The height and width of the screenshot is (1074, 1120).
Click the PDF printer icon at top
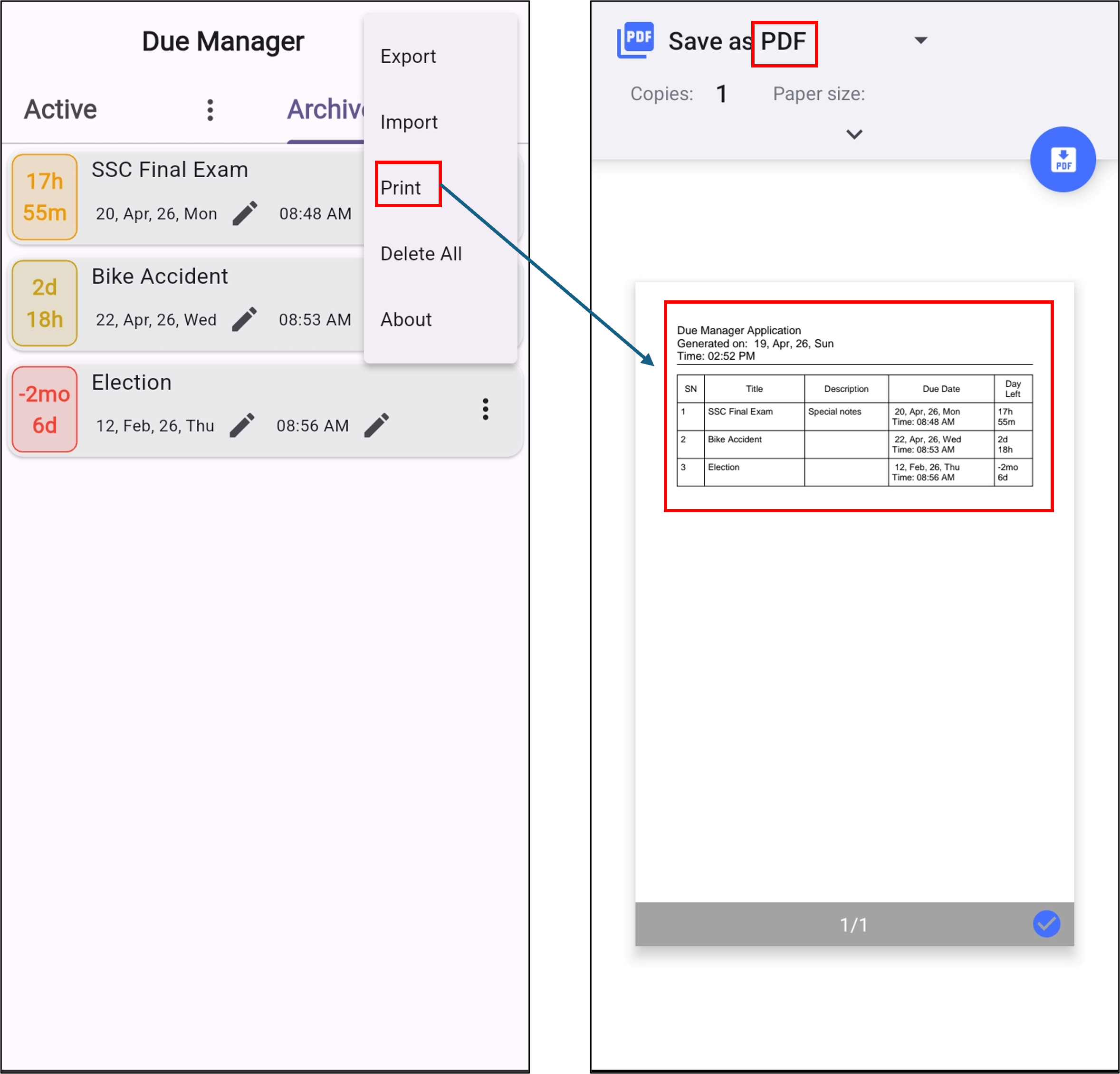coord(635,40)
